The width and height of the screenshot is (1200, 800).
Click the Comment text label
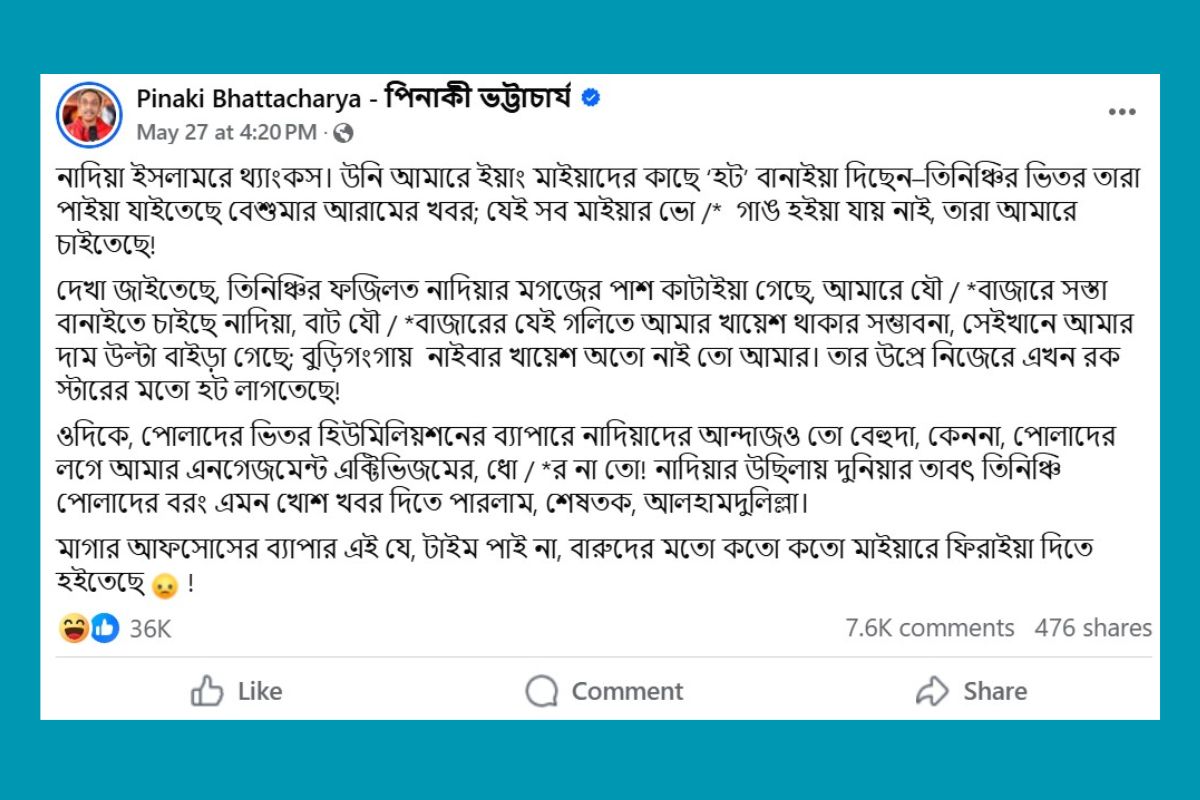coord(627,691)
